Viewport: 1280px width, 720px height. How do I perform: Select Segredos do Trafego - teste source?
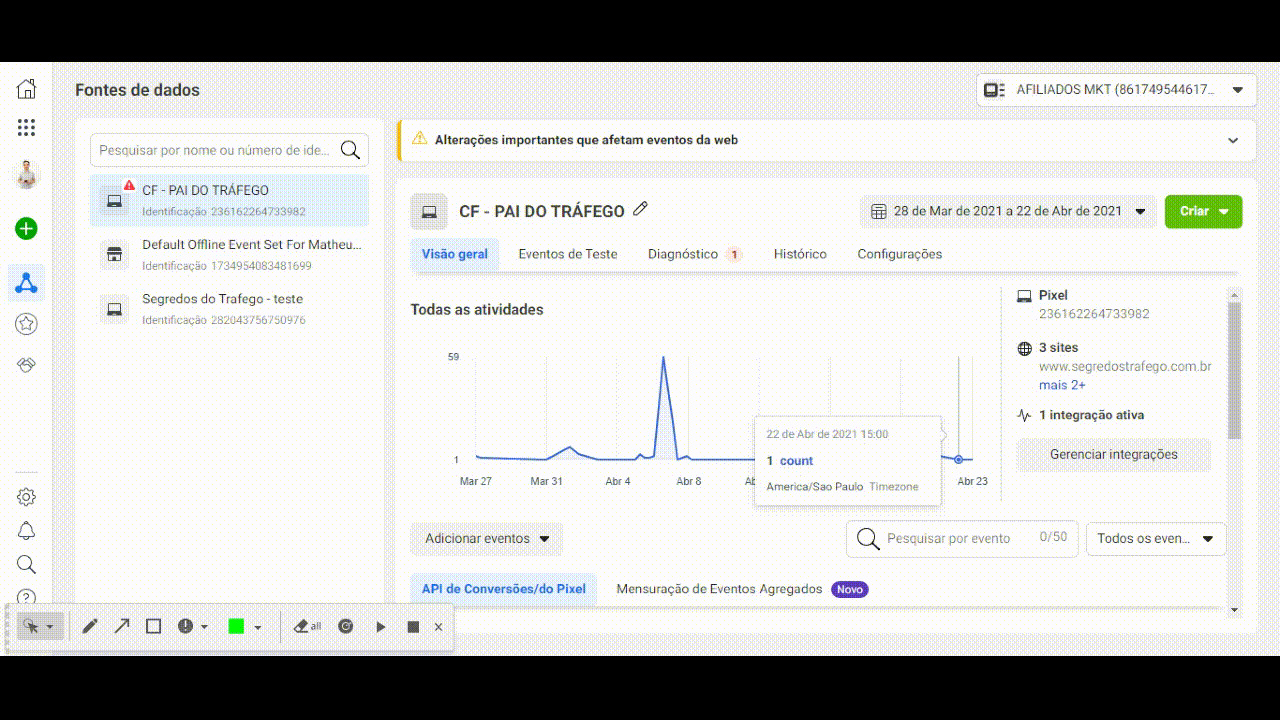pos(229,308)
